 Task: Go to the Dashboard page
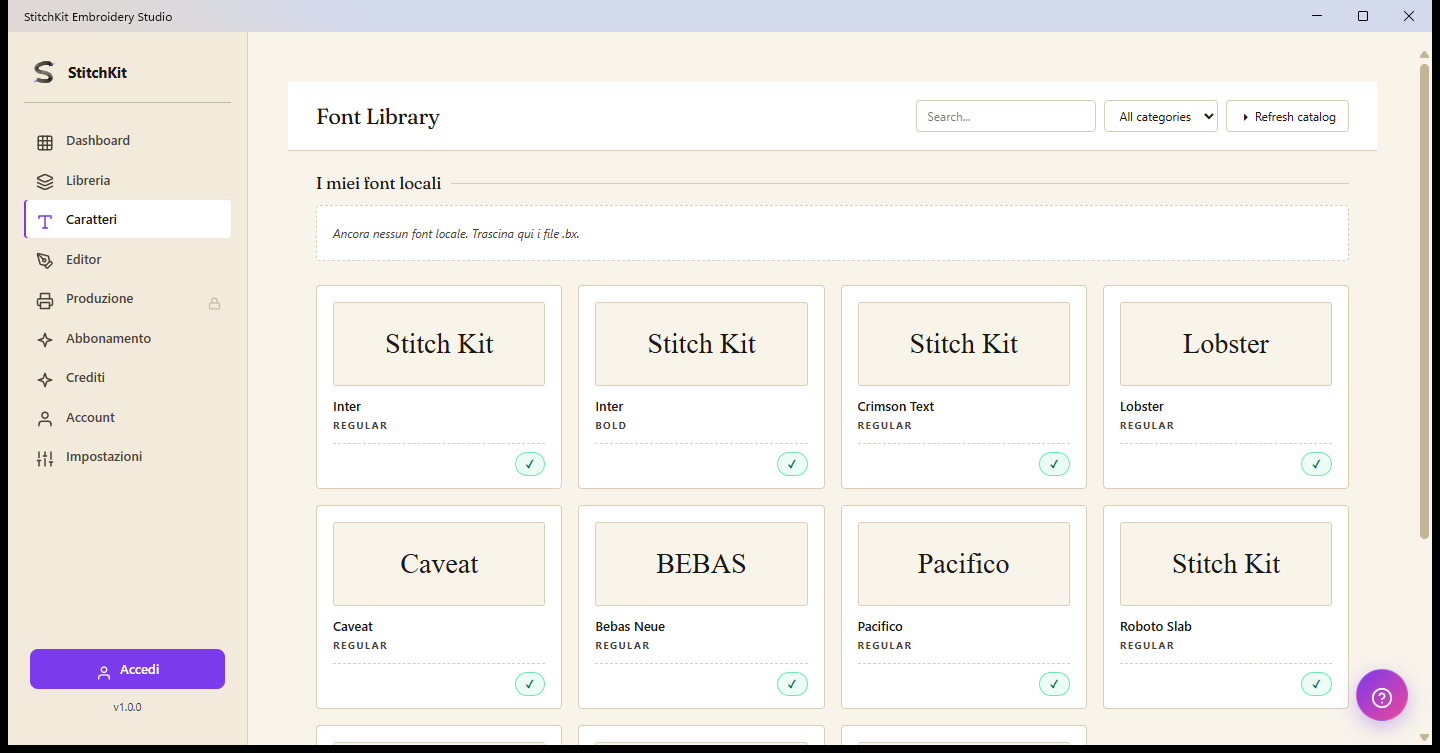(x=127, y=141)
